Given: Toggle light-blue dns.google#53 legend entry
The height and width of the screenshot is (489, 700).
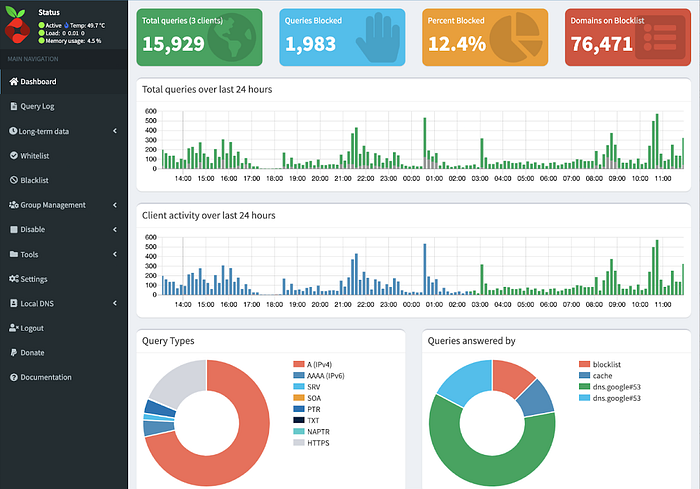Looking at the screenshot, I should [610, 398].
